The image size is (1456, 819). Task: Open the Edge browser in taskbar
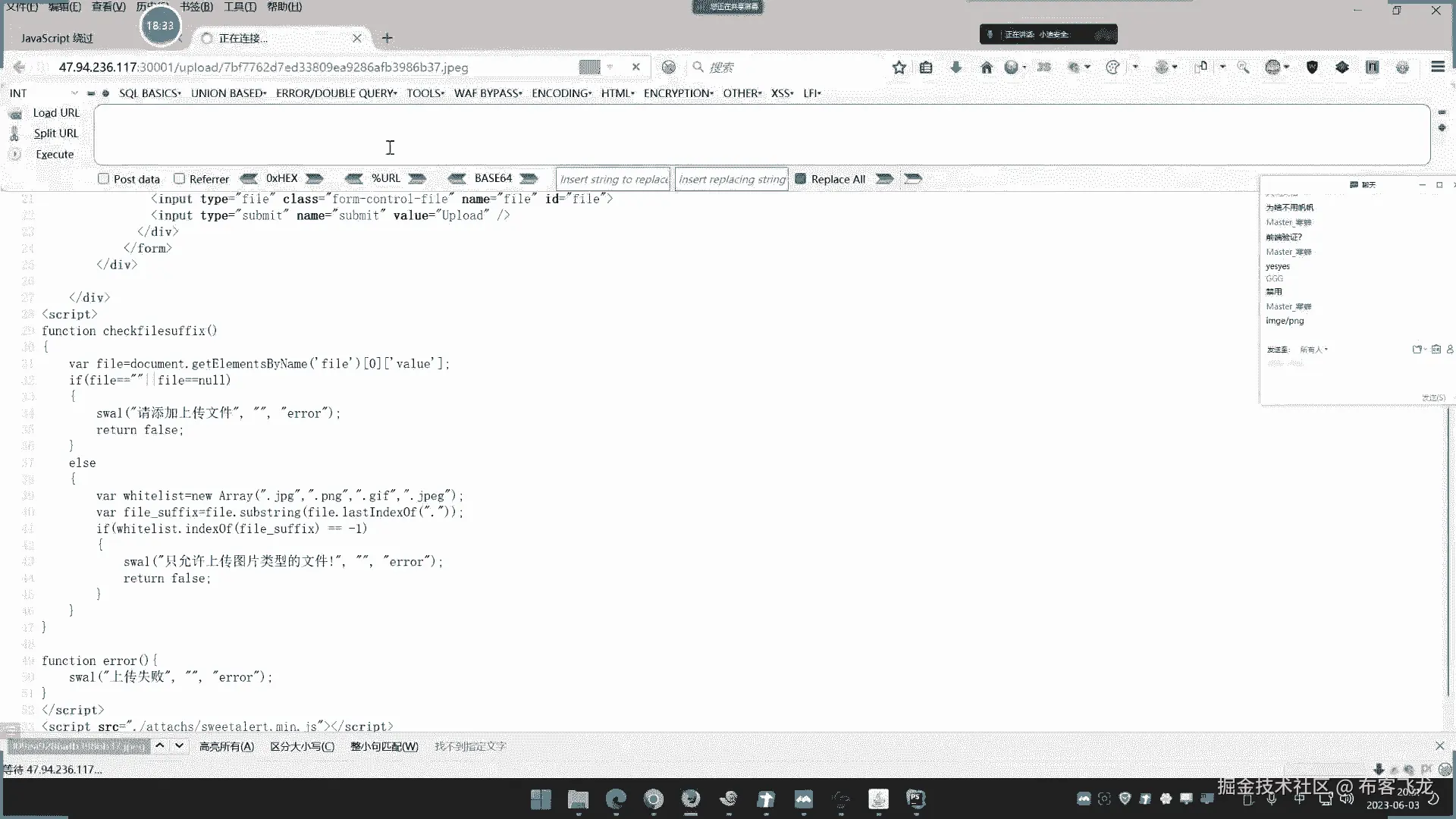click(x=616, y=799)
